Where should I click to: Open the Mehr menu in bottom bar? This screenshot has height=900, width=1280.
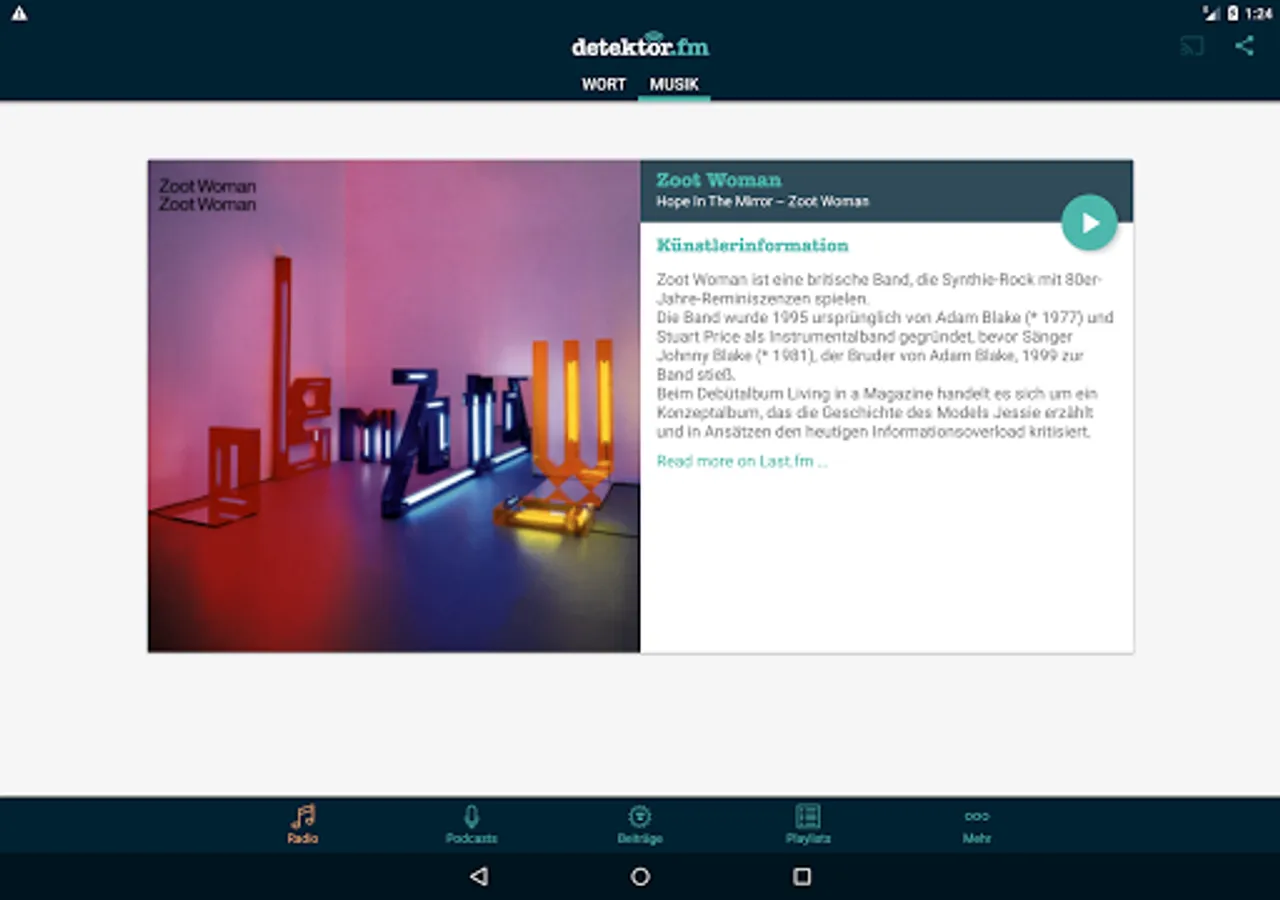977,825
